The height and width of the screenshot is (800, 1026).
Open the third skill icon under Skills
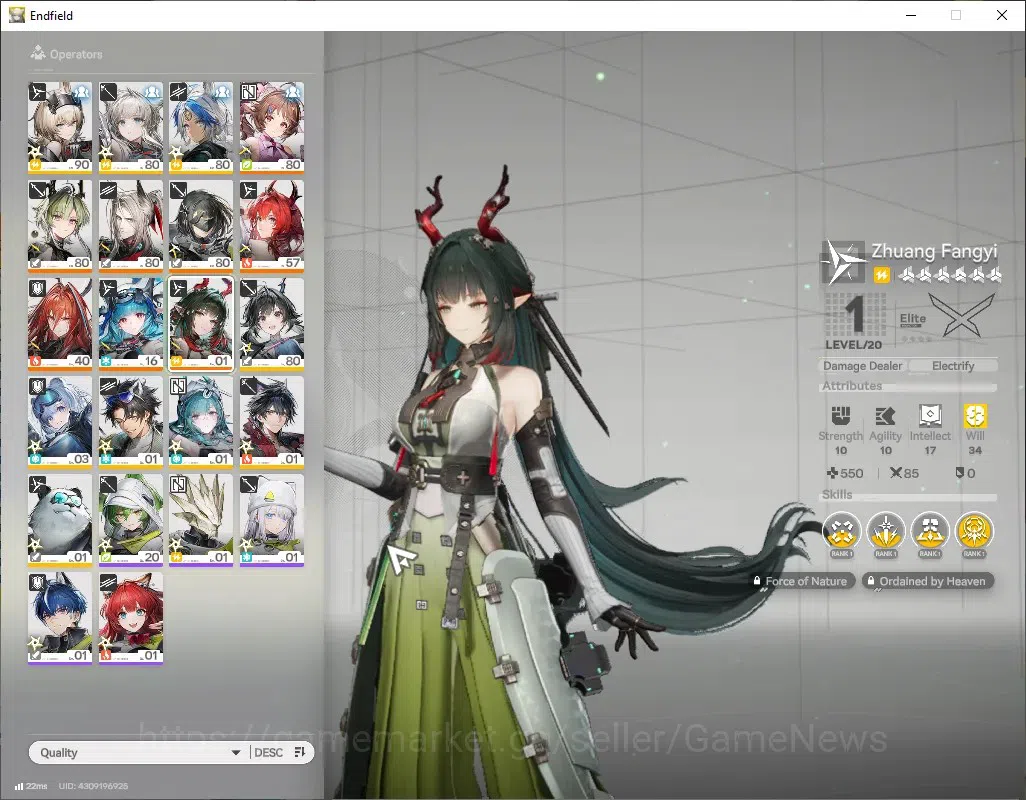tap(930, 532)
